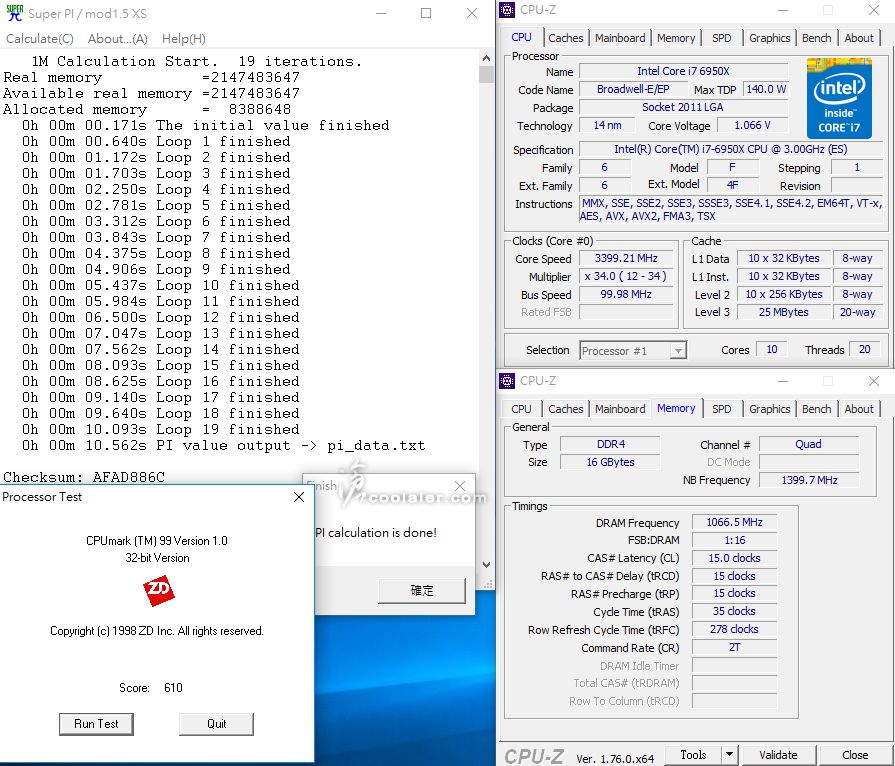Click the Tools button in CPU-Z
The image size is (895, 766).
tap(693, 755)
